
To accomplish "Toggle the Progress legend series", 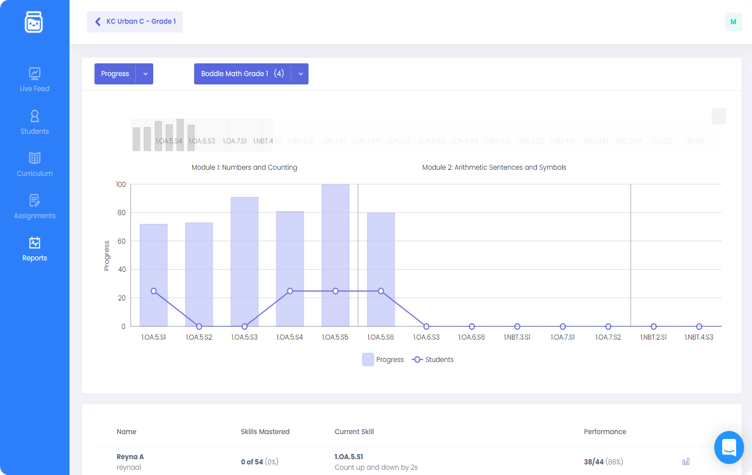I will point(384,359).
